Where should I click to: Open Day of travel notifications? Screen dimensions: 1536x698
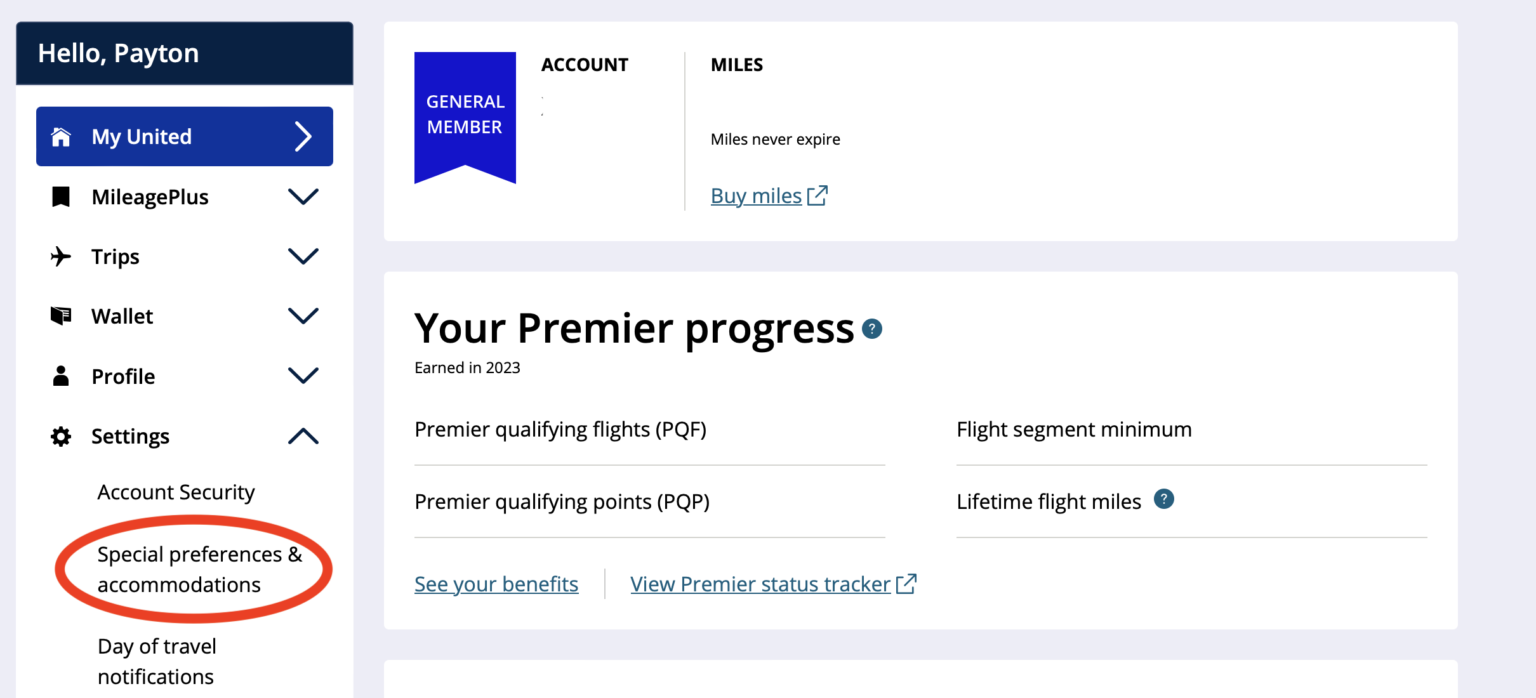click(157, 661)
